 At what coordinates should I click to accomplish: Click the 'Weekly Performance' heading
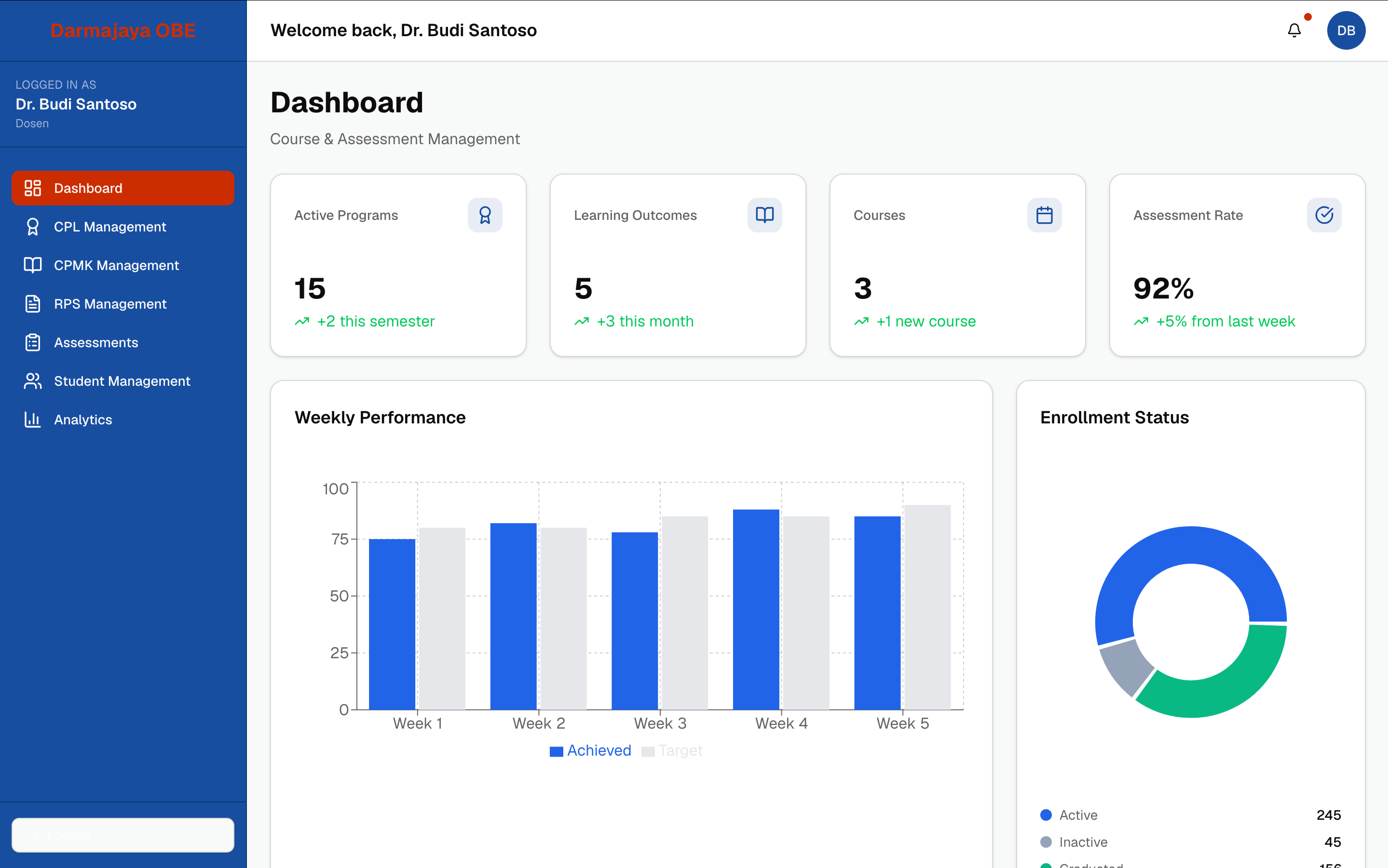point(380,417)
